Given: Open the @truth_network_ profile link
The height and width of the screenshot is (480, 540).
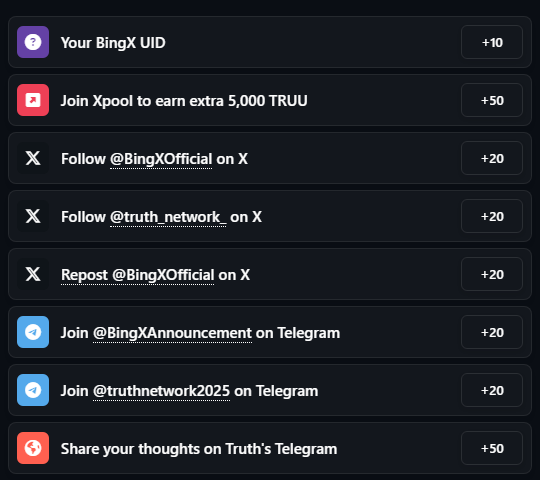Looking at the screenshot, I should [x=168, y=217].
